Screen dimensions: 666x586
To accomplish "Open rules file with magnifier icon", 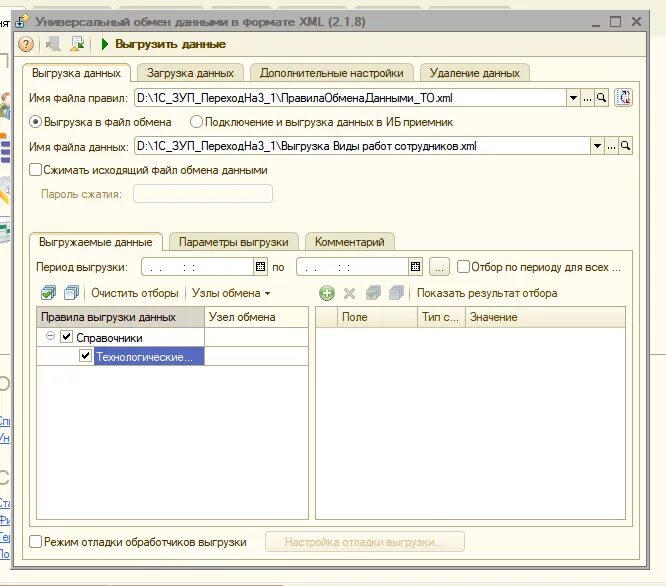I will tap(601, 98).
